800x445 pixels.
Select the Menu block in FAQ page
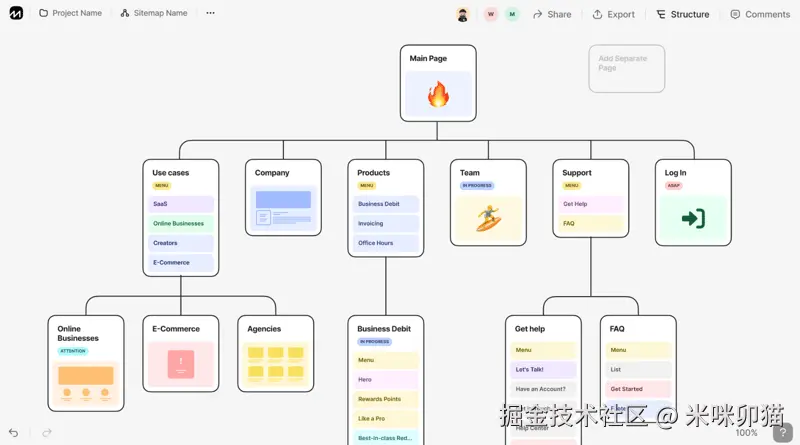pos(638,350)
